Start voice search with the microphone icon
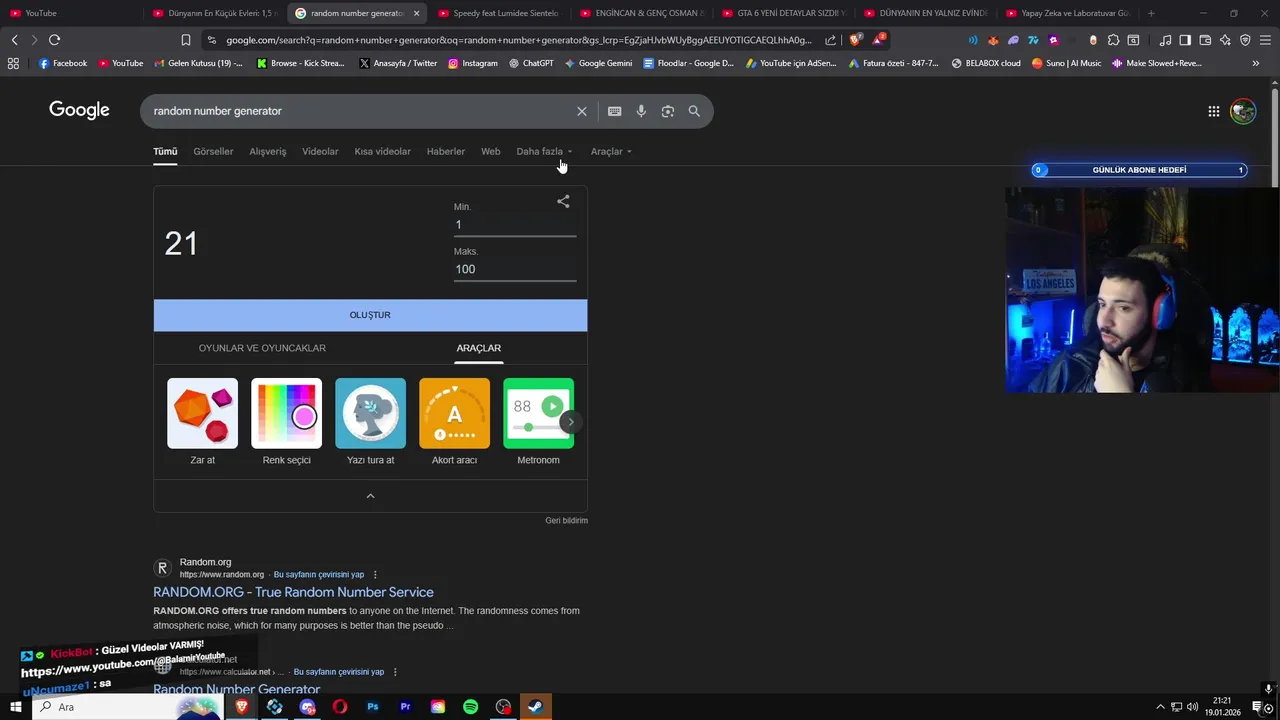The width and height of the screenshot is (1280, 720). click(x=641, y=111)
